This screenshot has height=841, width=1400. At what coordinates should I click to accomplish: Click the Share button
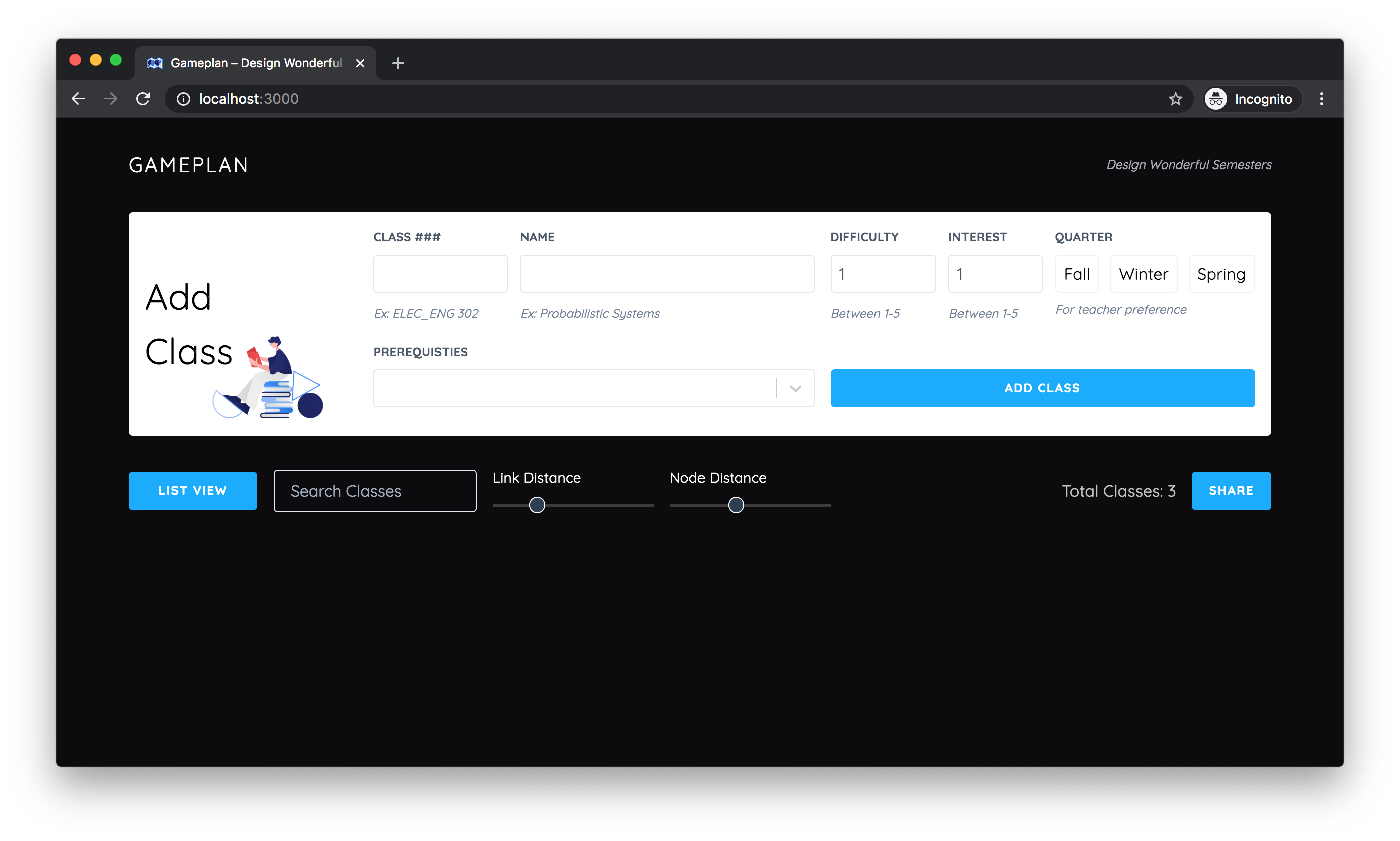coord(1231,491)
